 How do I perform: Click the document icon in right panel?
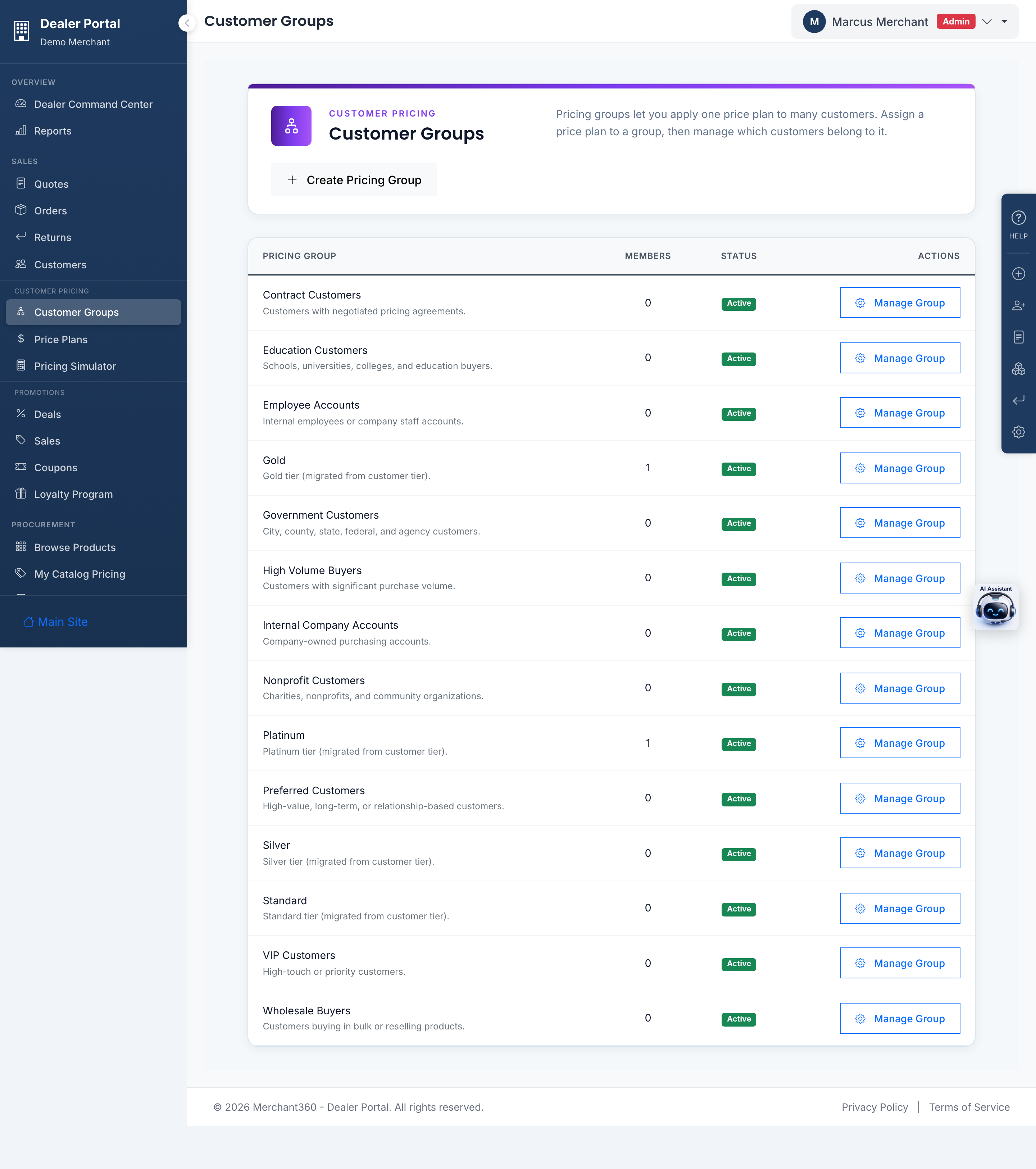pos(1018,337)
